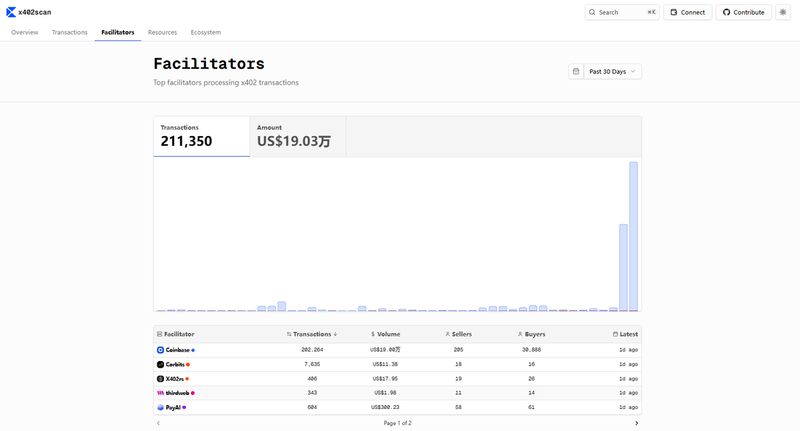Click the PayAI facilitator logo
The height and width of the screenshot is (431, 800).
point(160,408)
